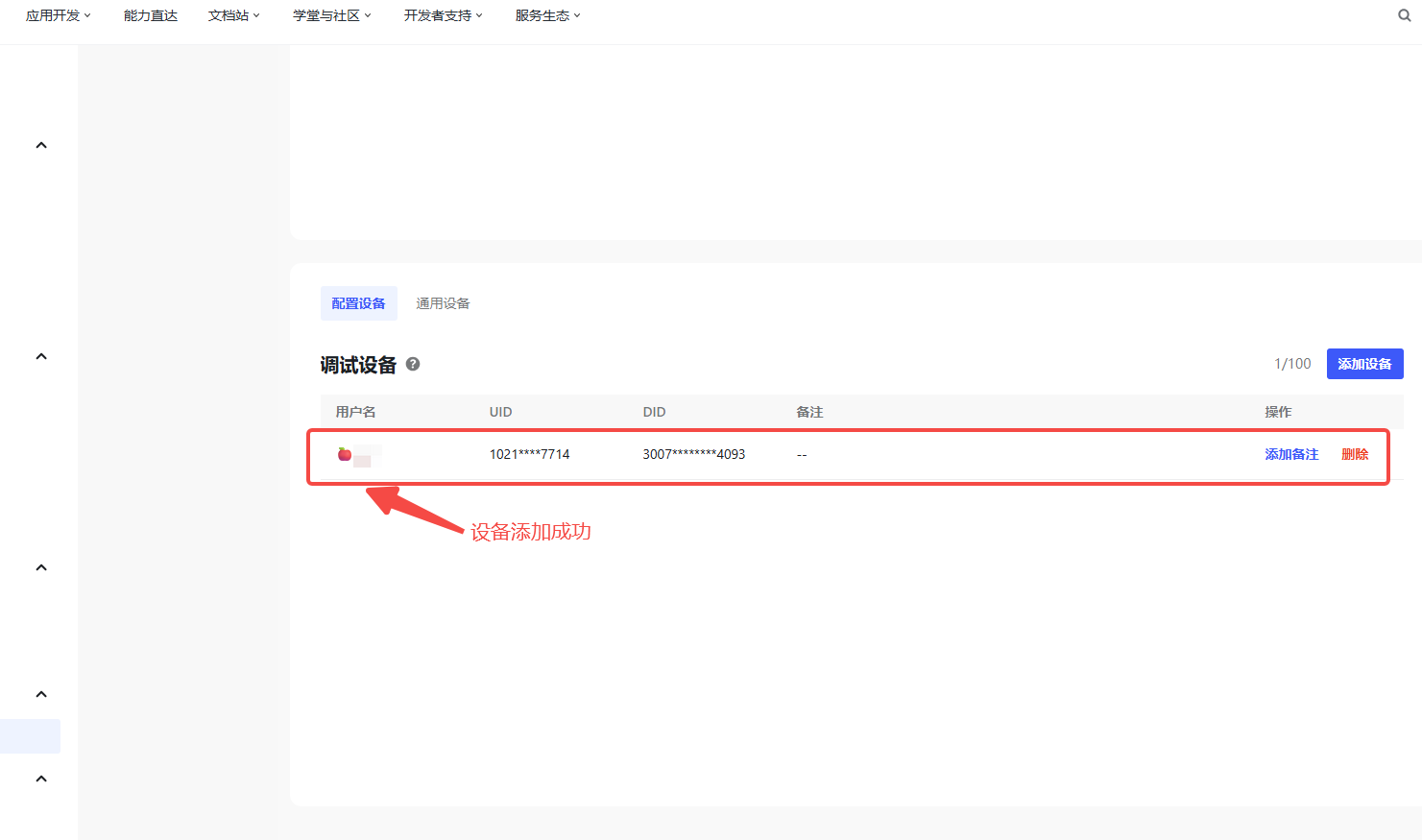Open the 应用开发 dropdown menu
Screen dimensions: 1422x840
point(58,15)
